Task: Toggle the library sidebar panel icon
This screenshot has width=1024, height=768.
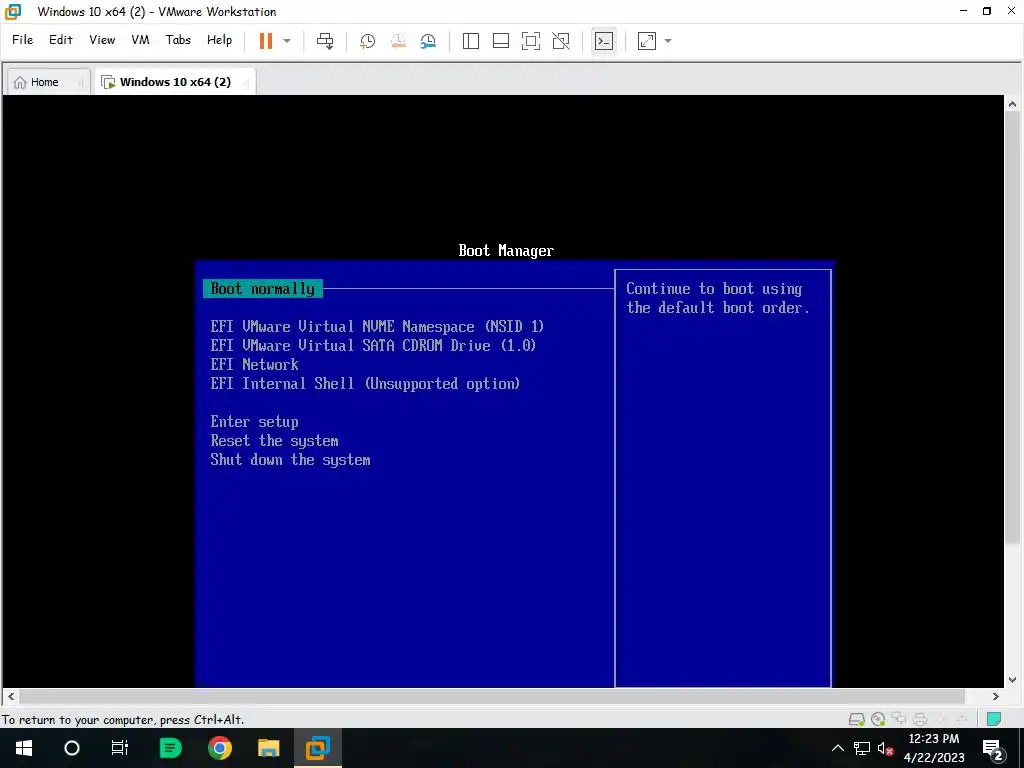Action: (470, 40)
